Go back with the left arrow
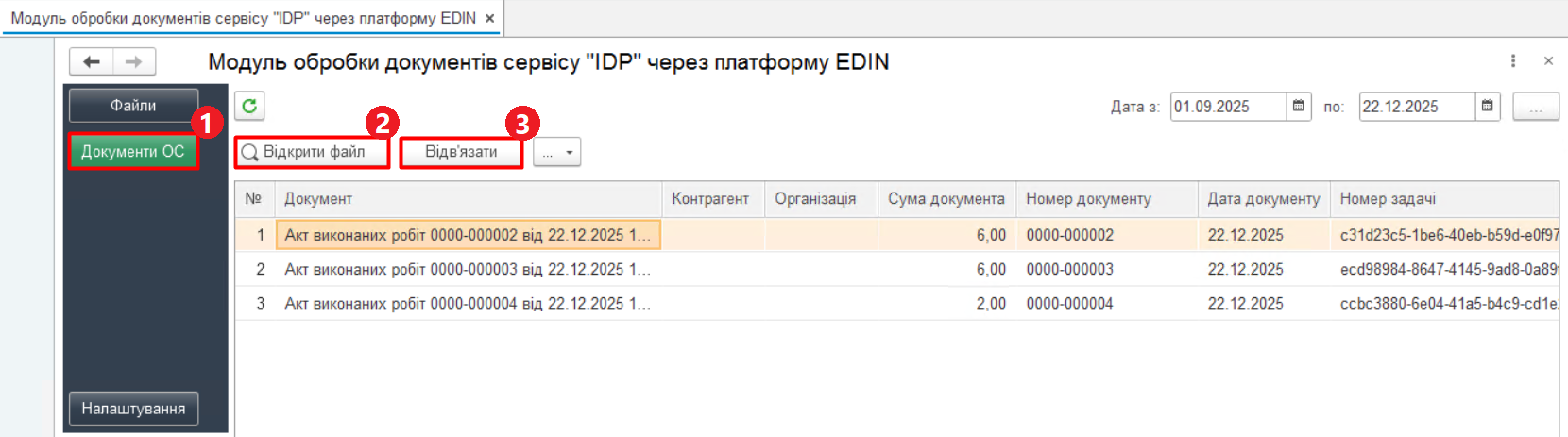This screenshot has width=1568, height=437. tap(92, 62)
